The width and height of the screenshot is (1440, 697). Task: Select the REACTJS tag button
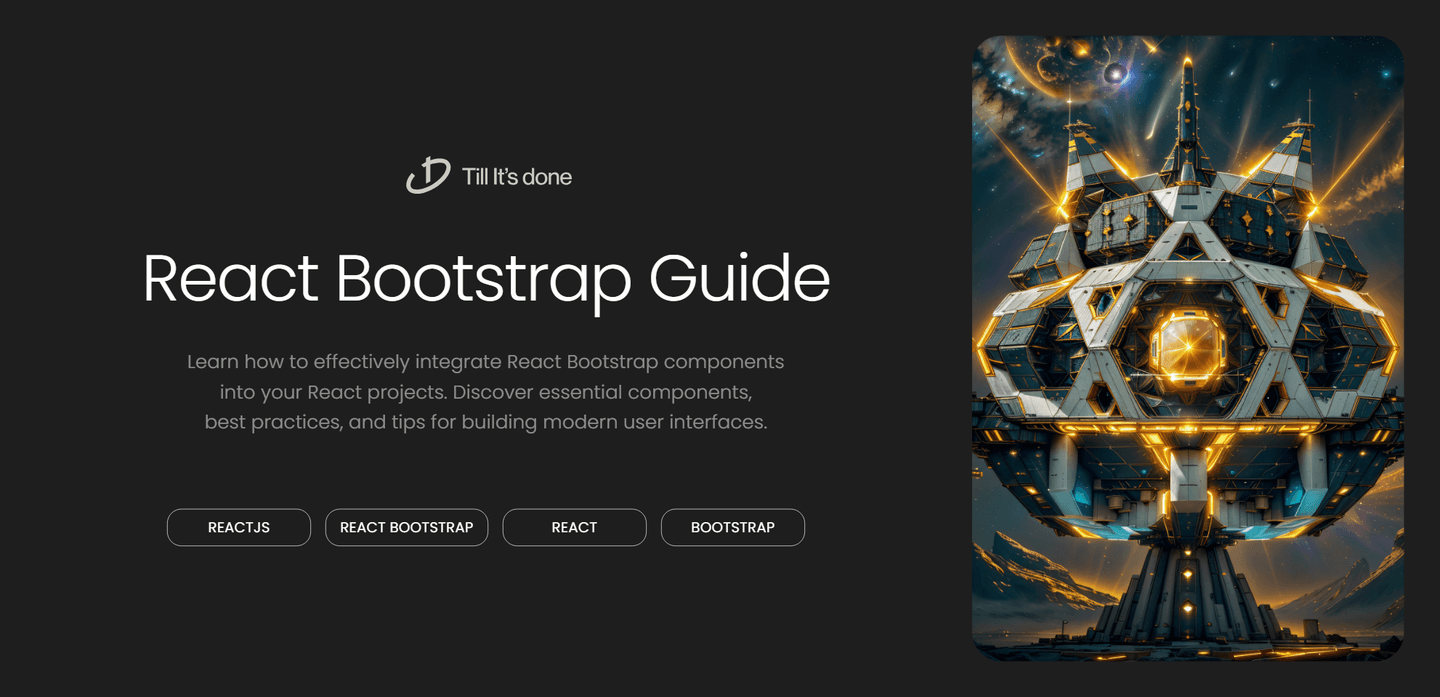tap(239, 527)
